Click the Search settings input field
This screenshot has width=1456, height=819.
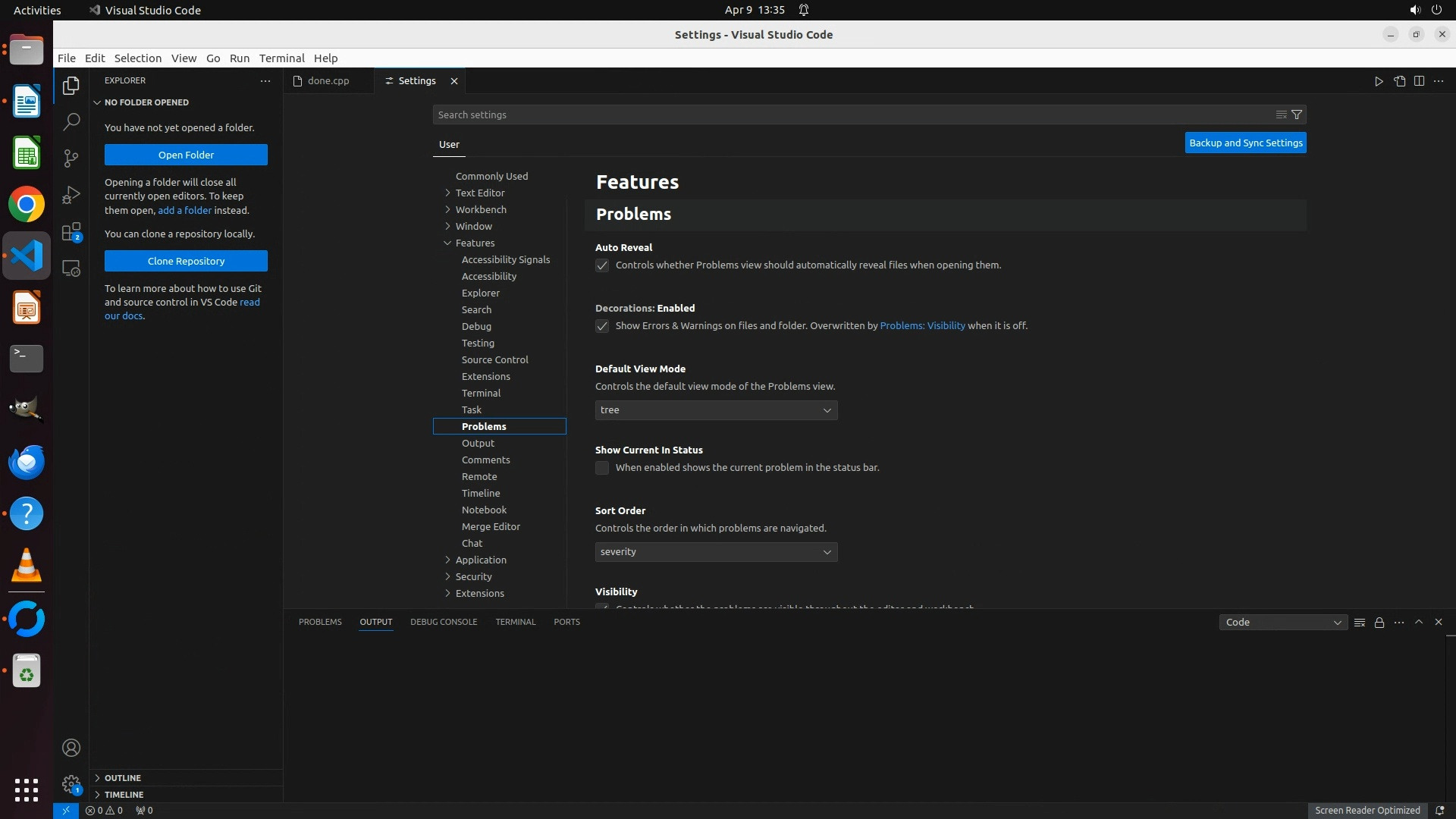pyautogui.click(x=849, y=115)
